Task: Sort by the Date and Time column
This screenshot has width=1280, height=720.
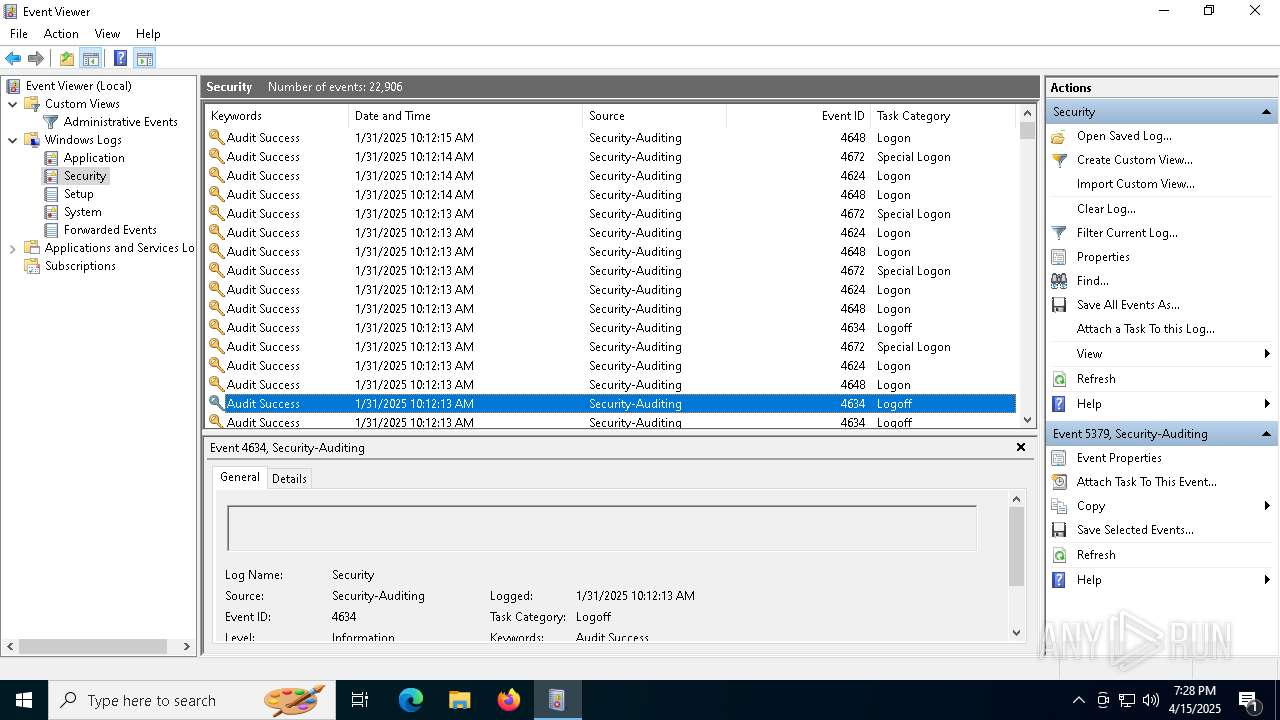Action: click(465, 116)
